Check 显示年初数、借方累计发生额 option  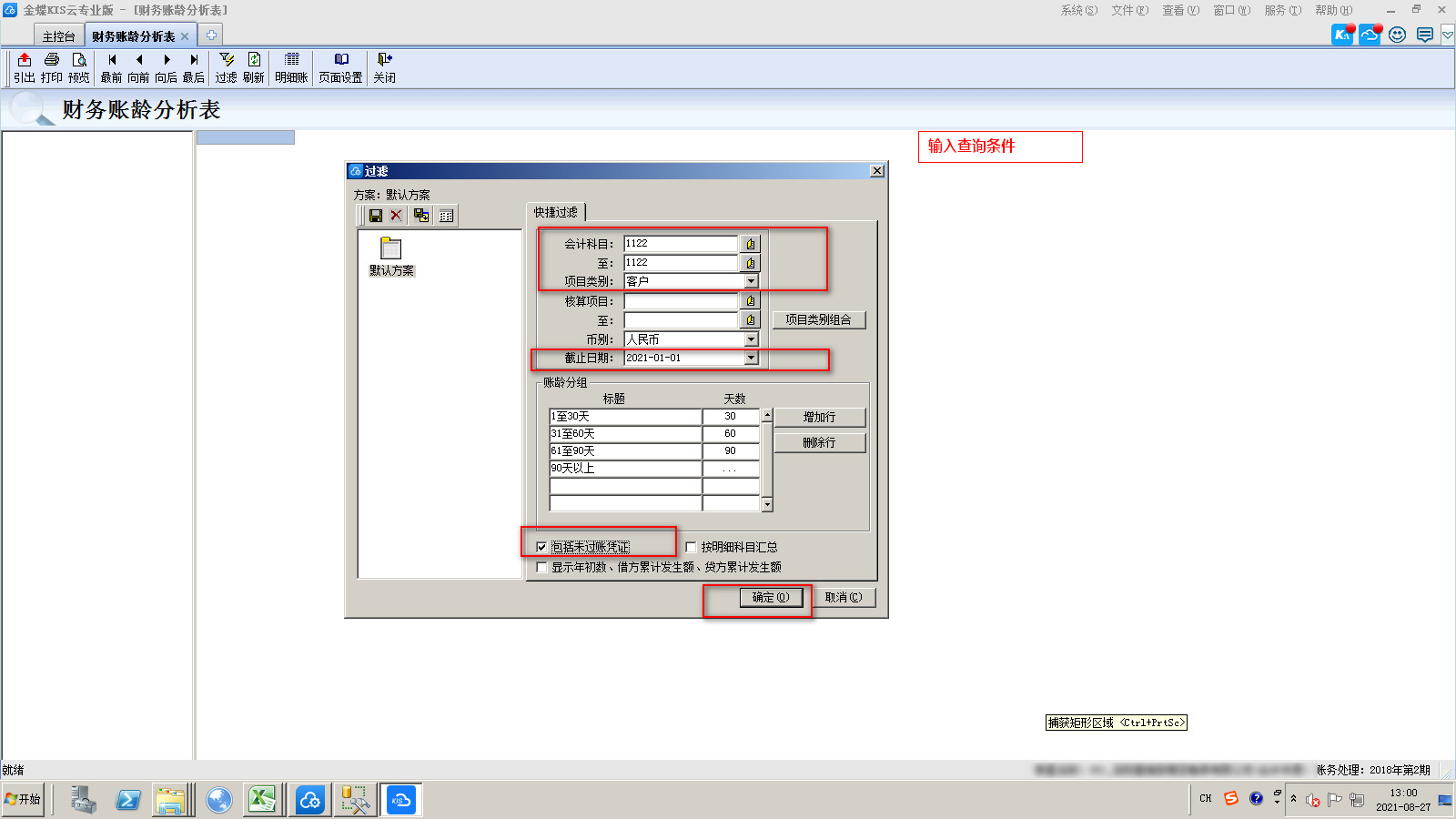[x=541, y=567]
